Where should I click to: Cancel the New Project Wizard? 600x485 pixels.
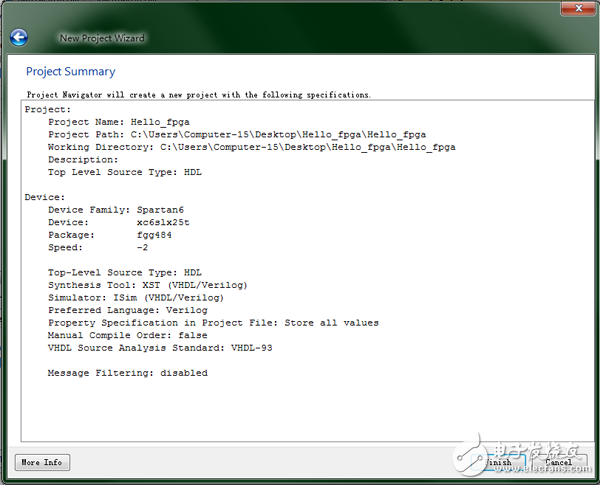558,462
